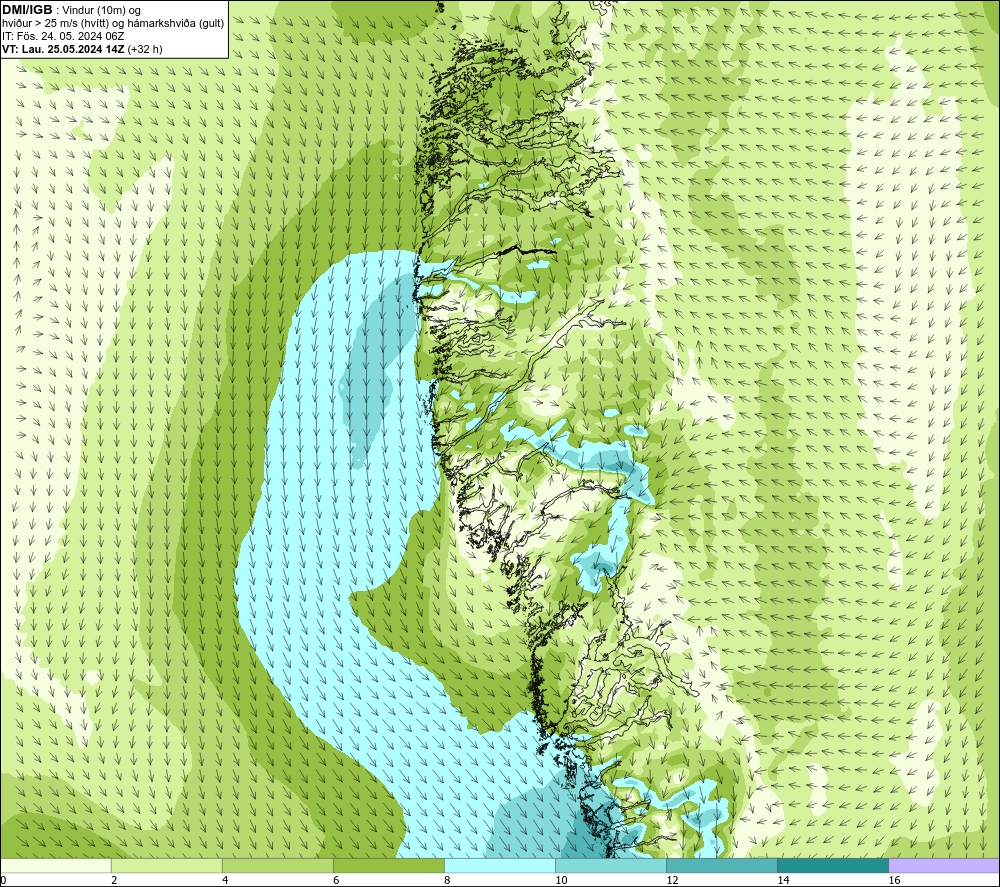The height and width of the screenshot is (887, 1000).
Task: Click the scale label "8"
Action: pyautogui.click(x=447, y=881)
